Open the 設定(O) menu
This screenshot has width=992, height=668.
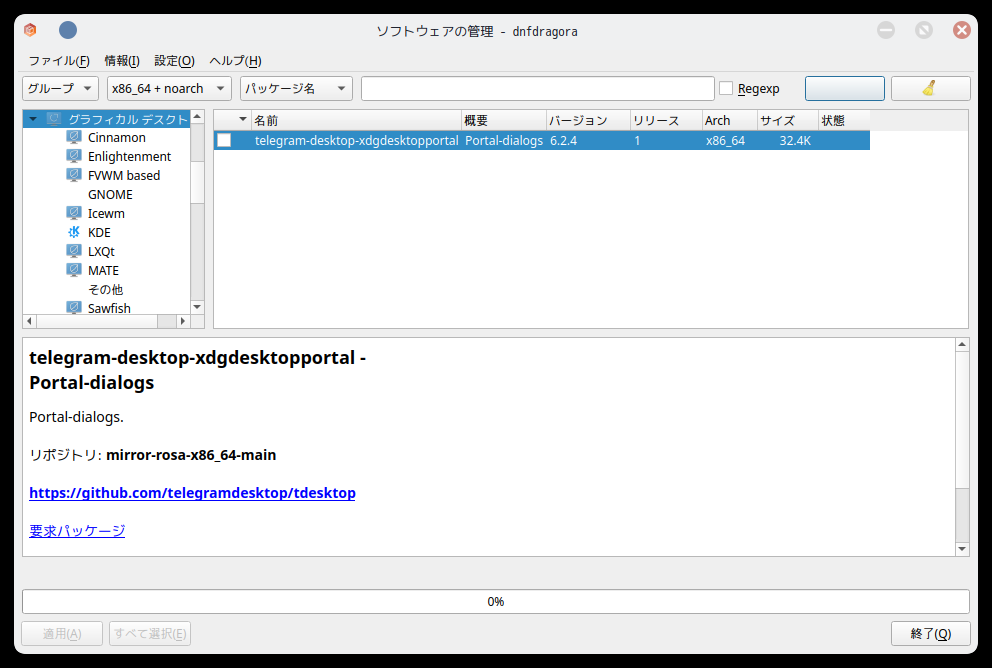pyautogui.click(x=175, y=61)
